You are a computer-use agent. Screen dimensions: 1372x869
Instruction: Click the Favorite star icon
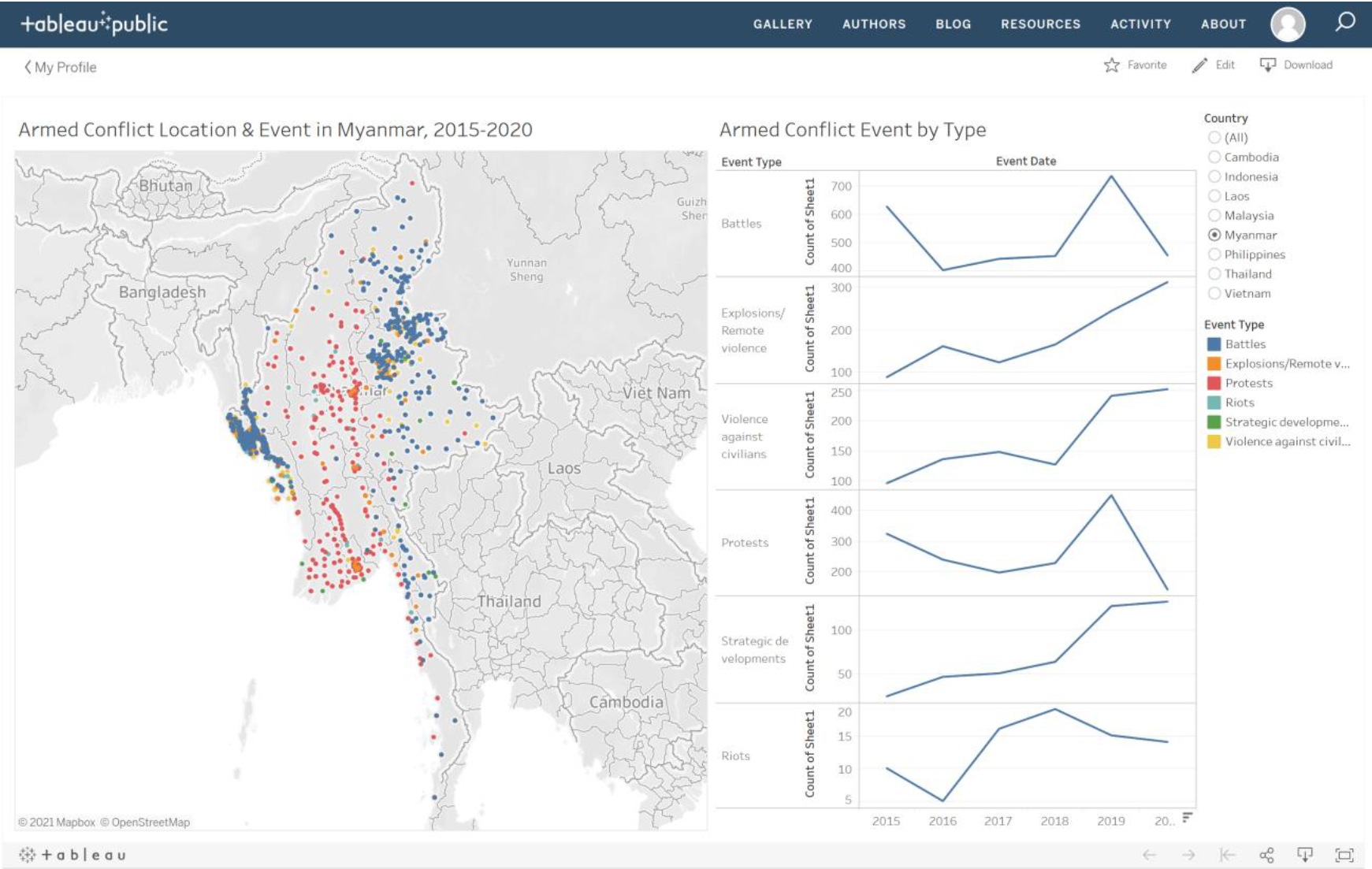pyautogui.click(x=1111, y=65)
